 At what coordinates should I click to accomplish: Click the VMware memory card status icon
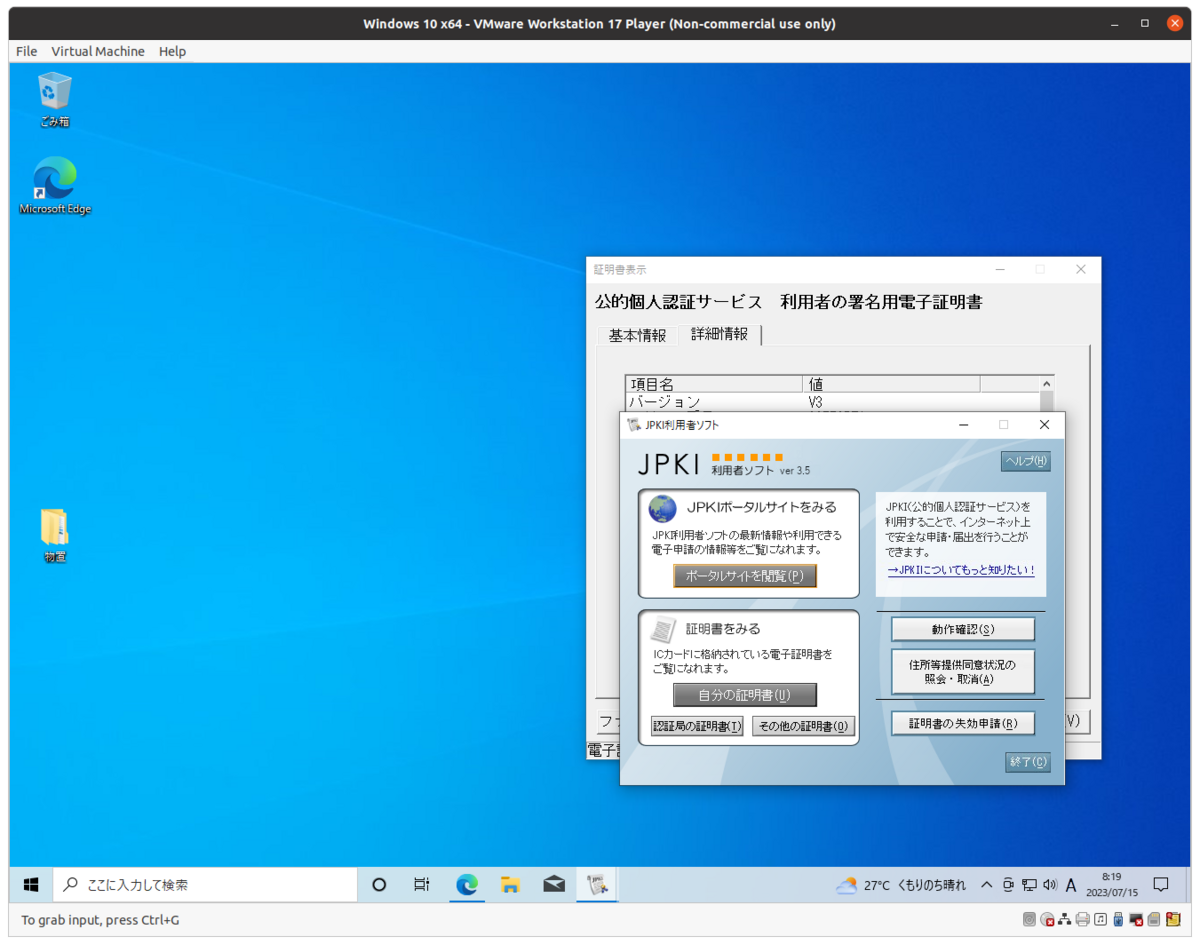pyautogui.click(x=1154, y=919)
